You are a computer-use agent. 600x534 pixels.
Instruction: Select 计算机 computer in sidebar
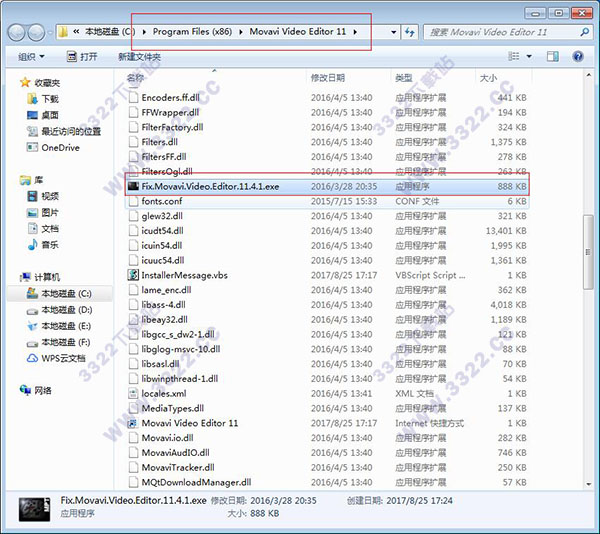point(40,277)
